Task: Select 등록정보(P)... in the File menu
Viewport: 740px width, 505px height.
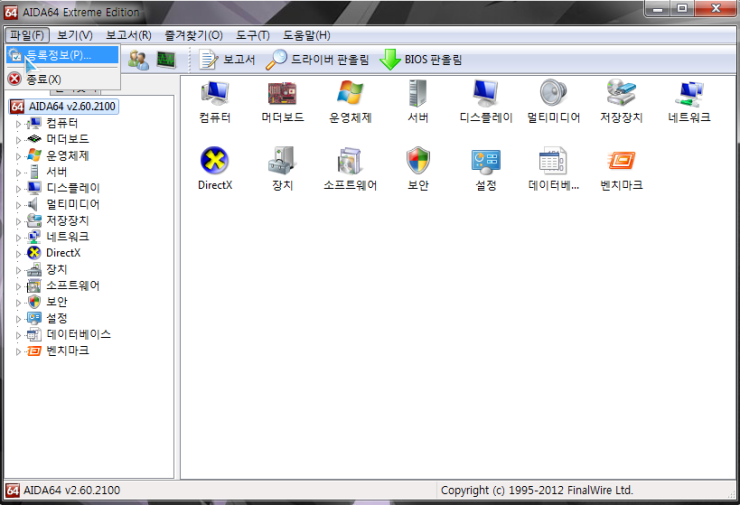Action: (x=62, y=55)
